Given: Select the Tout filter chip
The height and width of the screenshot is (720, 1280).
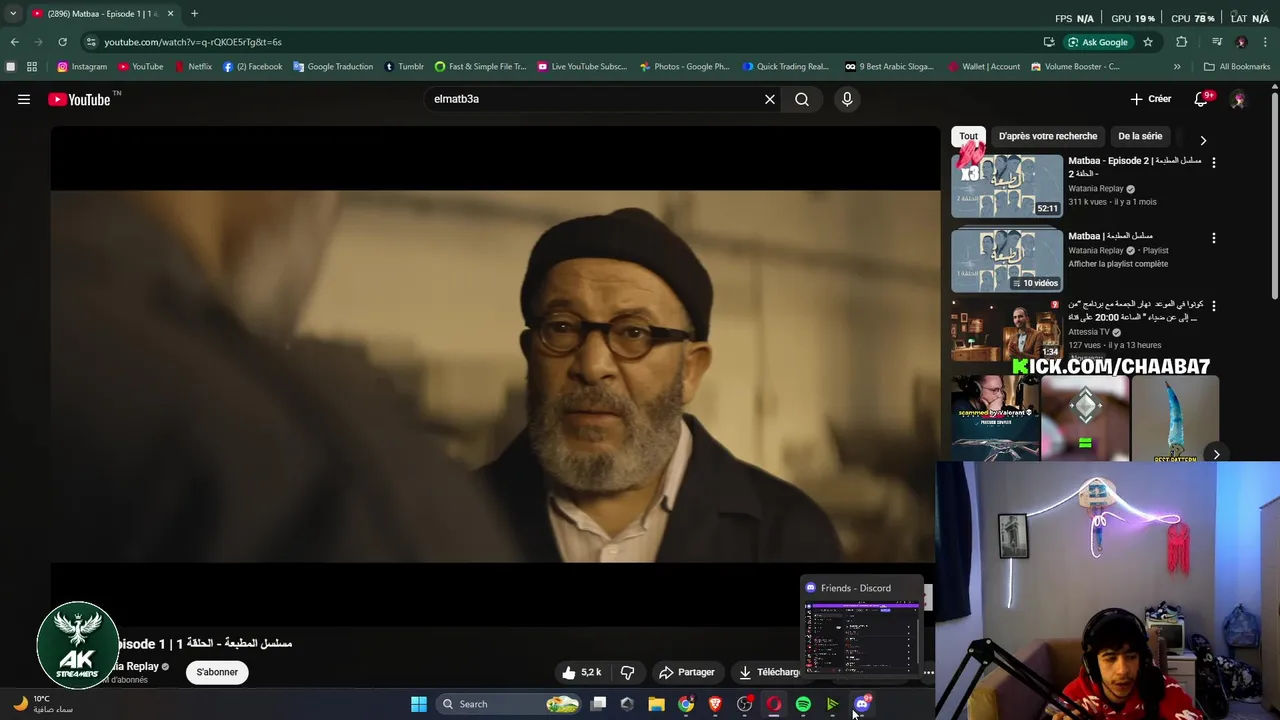Looking at the screenshot, I should (x=969, y=136).
